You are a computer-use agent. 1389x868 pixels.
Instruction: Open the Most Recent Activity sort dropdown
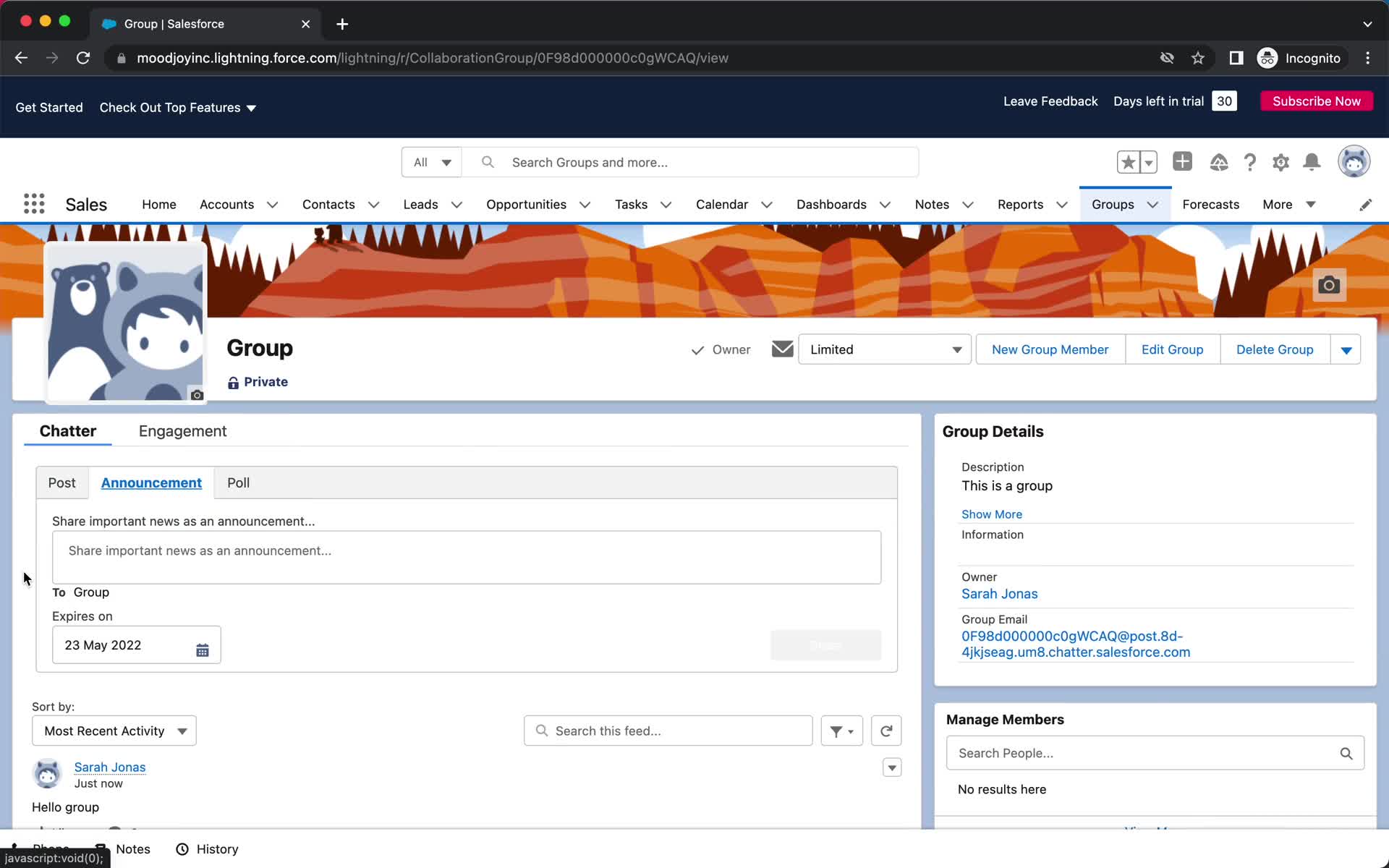click(114, 731)
